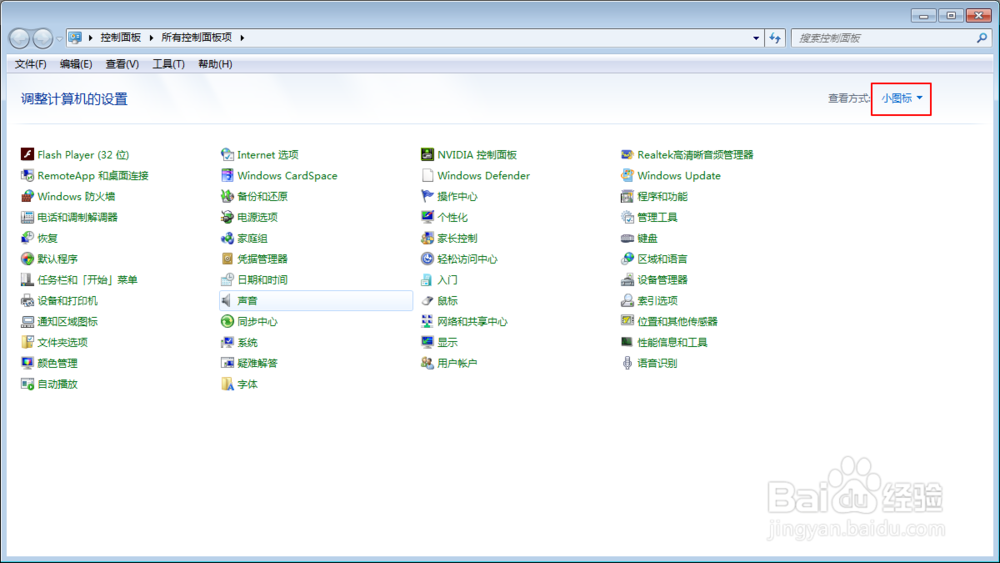
Task: Click the 鼠标 mouse icon
Action: 427,300
